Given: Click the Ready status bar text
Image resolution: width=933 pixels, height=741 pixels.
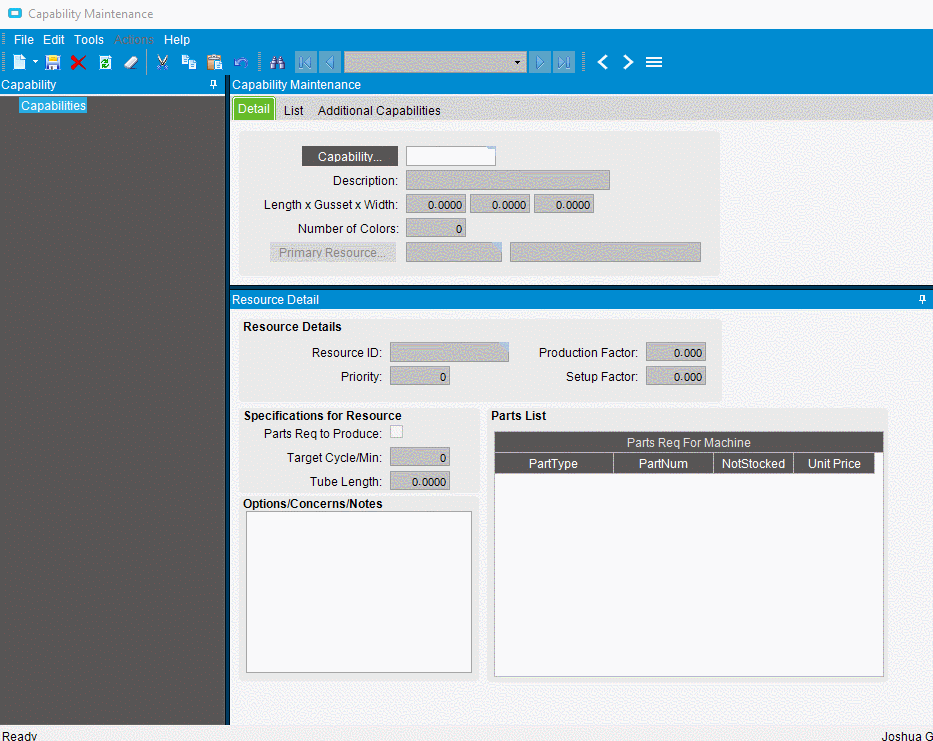Looking at the screenshot, I should [20, 736].
